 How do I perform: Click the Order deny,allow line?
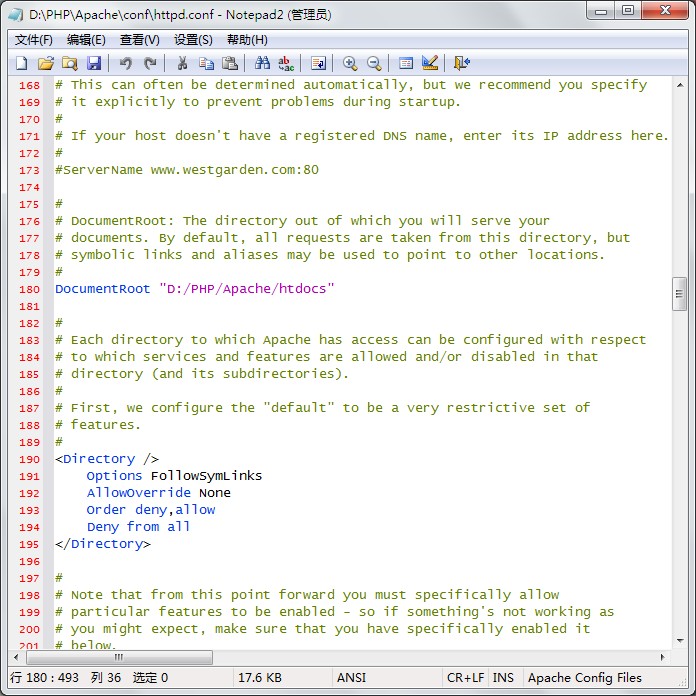click(x=151, y=510)
